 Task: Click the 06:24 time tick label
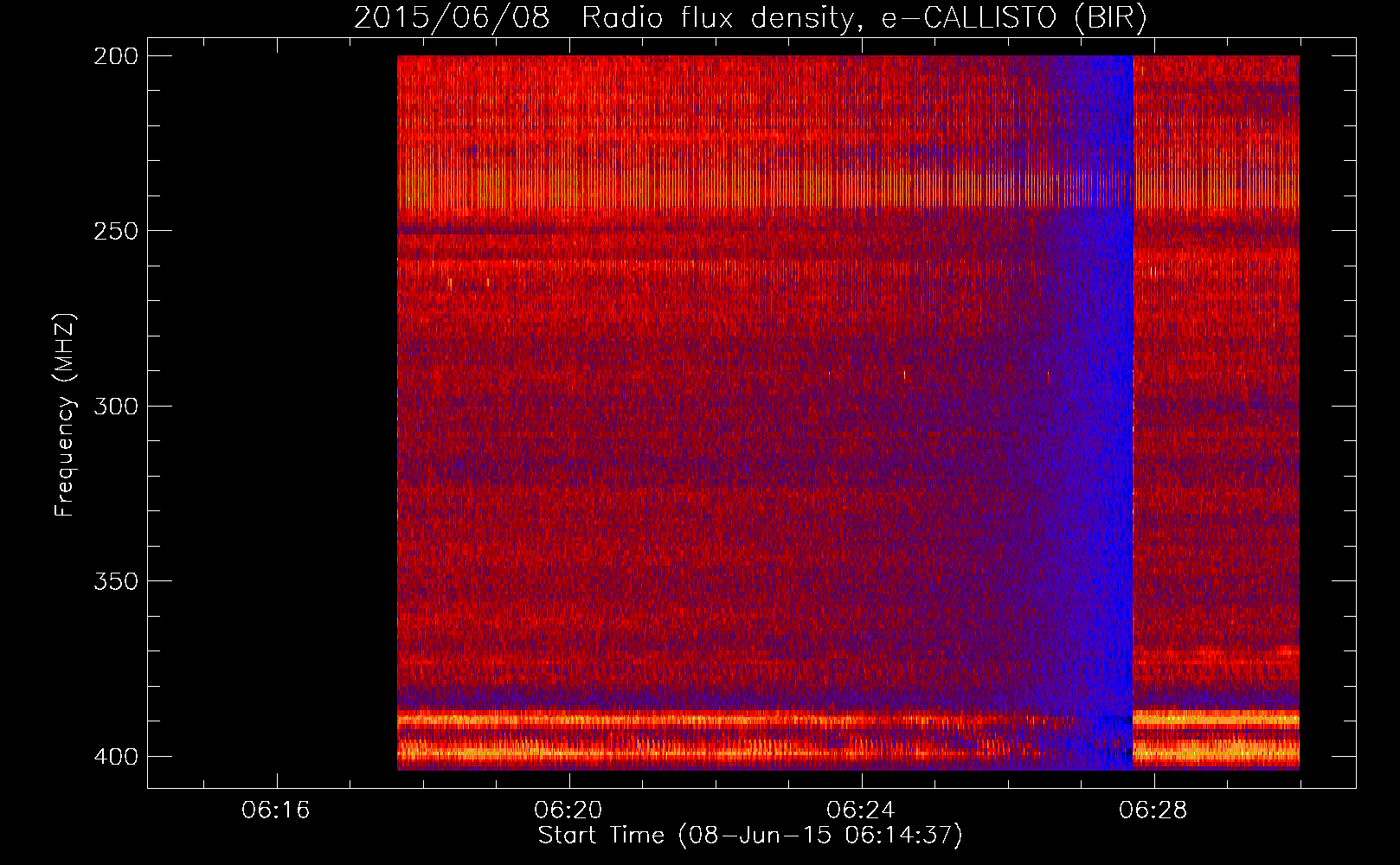pyautogui.click(x=861, y=811)
